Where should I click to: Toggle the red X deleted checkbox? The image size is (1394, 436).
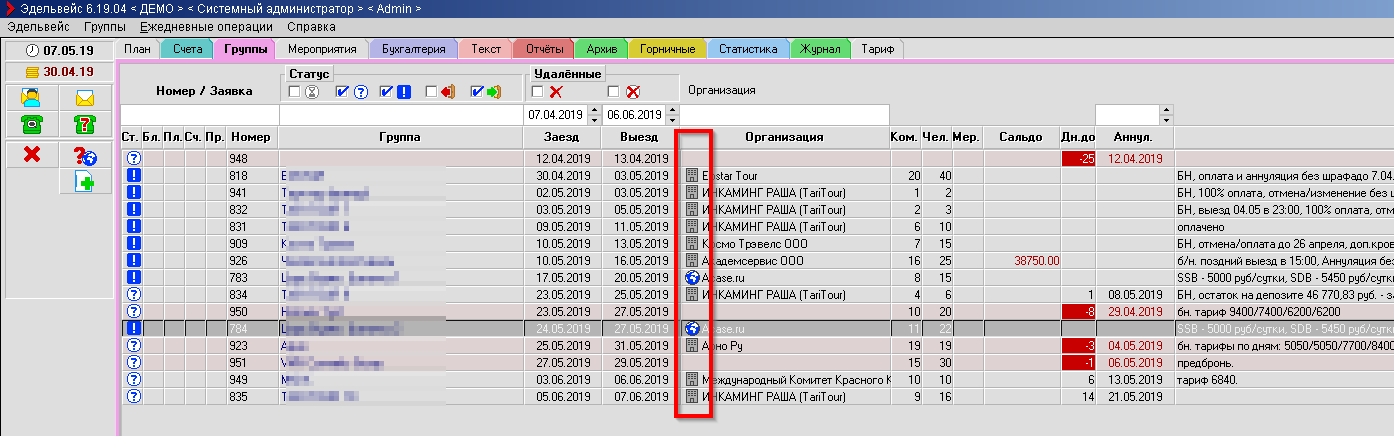click(x=538, y=92)
